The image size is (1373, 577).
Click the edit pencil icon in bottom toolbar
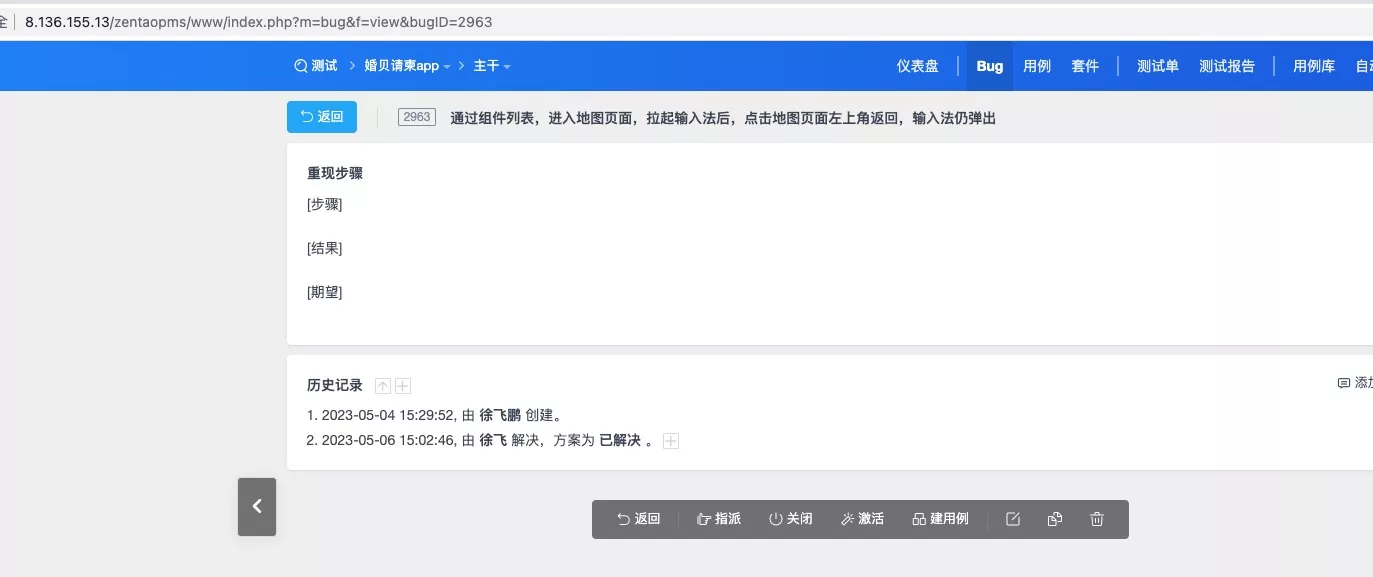click(x=1013, y=519)
